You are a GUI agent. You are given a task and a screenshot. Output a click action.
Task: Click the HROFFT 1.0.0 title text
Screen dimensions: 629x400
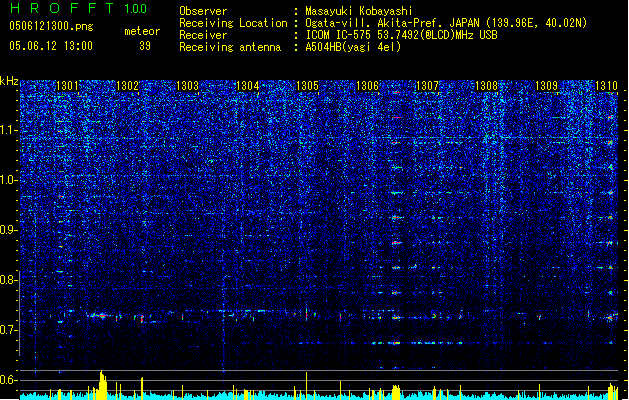[78, 8]
